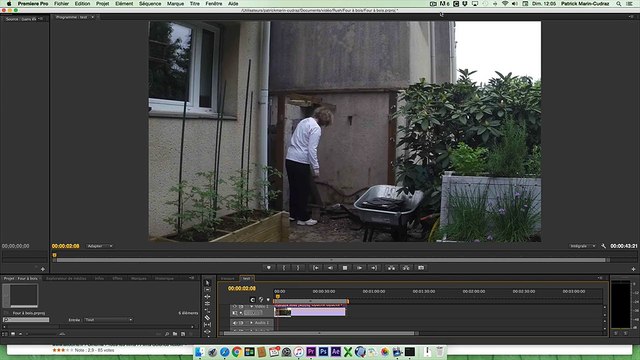Click the Program monitor yellow timecode

[x=65, y=246]
